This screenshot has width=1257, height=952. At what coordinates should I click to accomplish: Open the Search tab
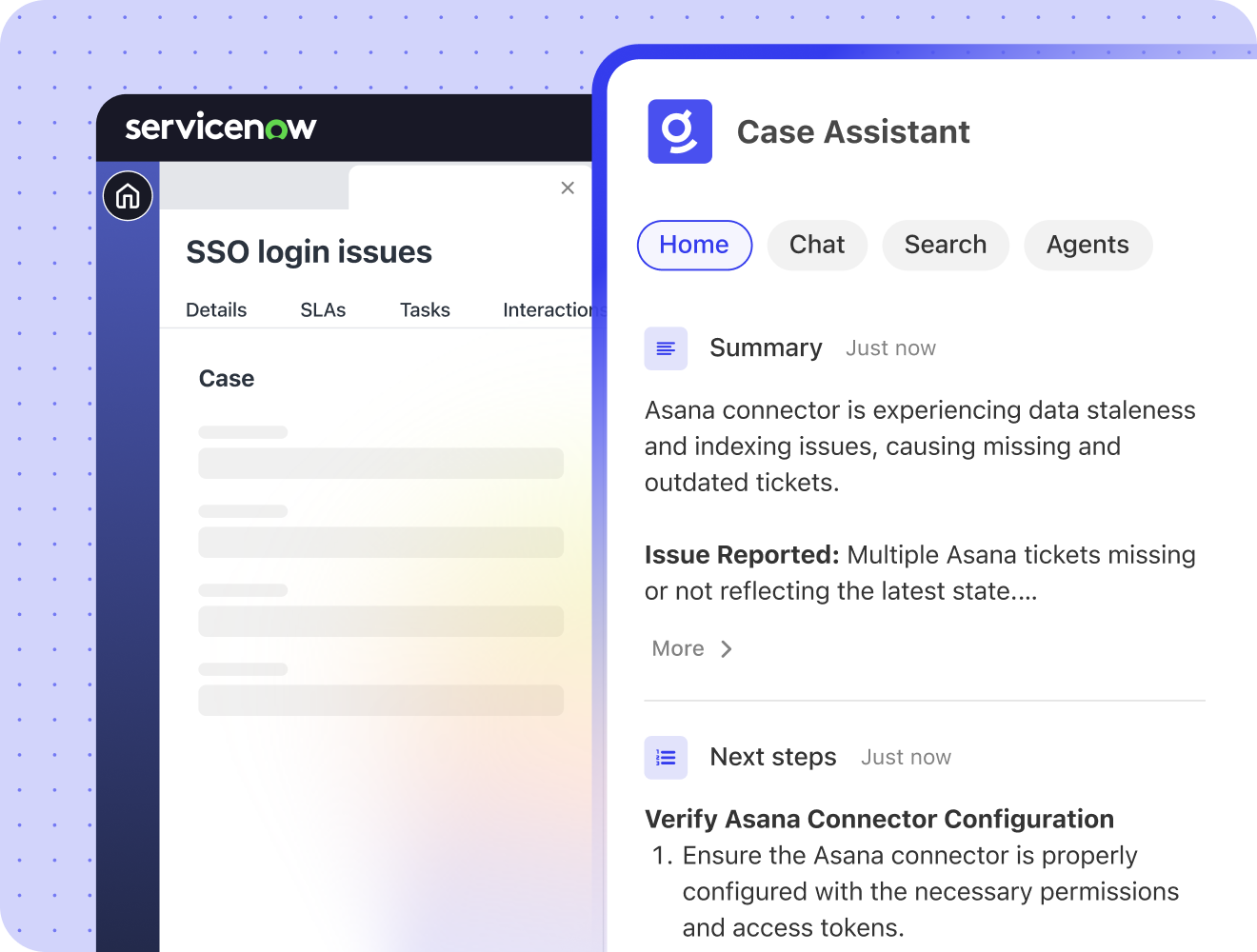946,246
